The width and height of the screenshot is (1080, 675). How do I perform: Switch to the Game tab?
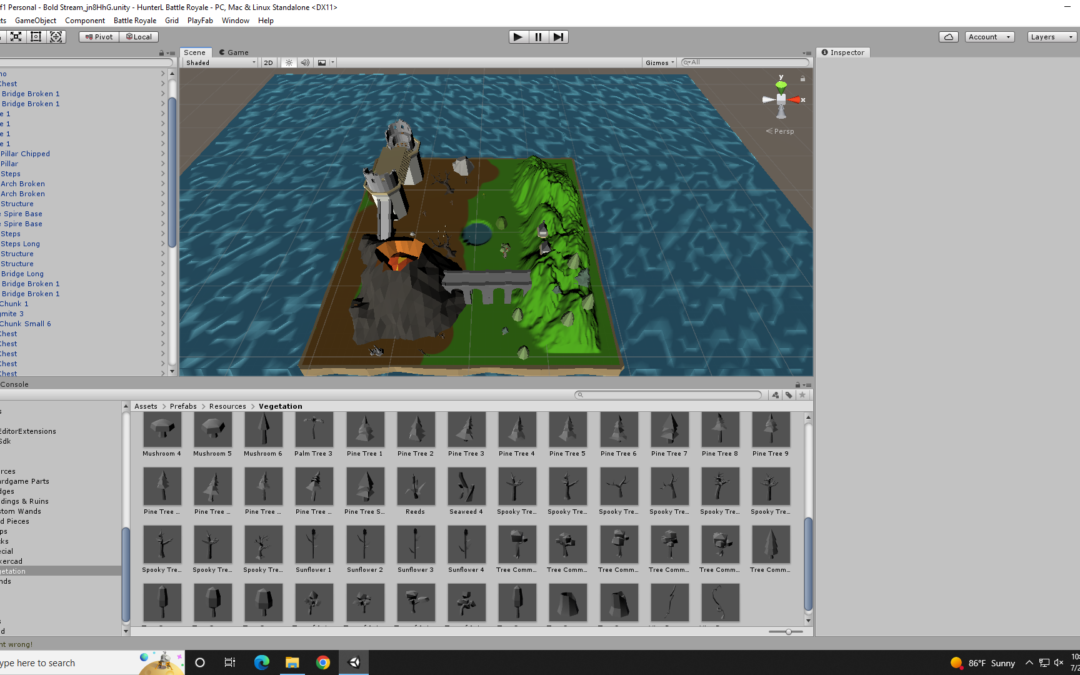234,52
